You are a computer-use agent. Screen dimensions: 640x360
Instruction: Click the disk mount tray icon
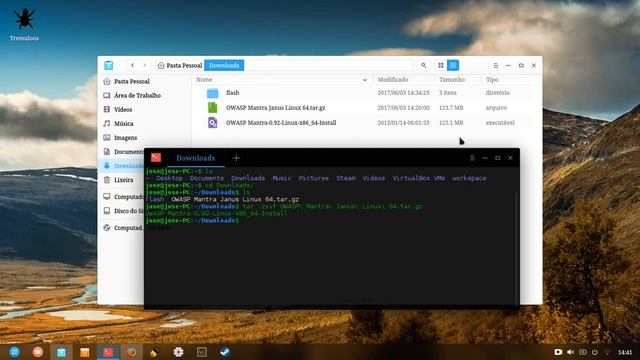(583, 352)
